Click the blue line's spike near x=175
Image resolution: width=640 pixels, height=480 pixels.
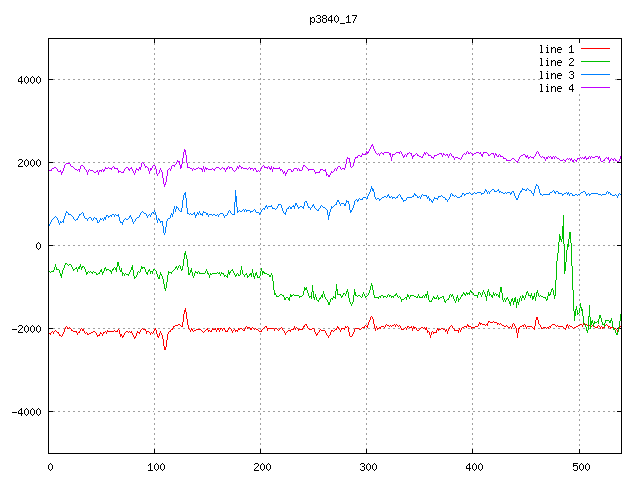[236, 191]
